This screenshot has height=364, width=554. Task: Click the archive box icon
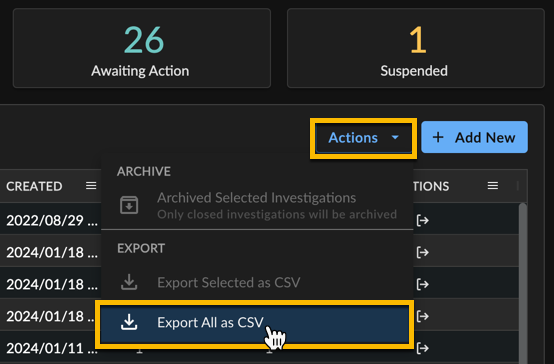pos(129,205)
